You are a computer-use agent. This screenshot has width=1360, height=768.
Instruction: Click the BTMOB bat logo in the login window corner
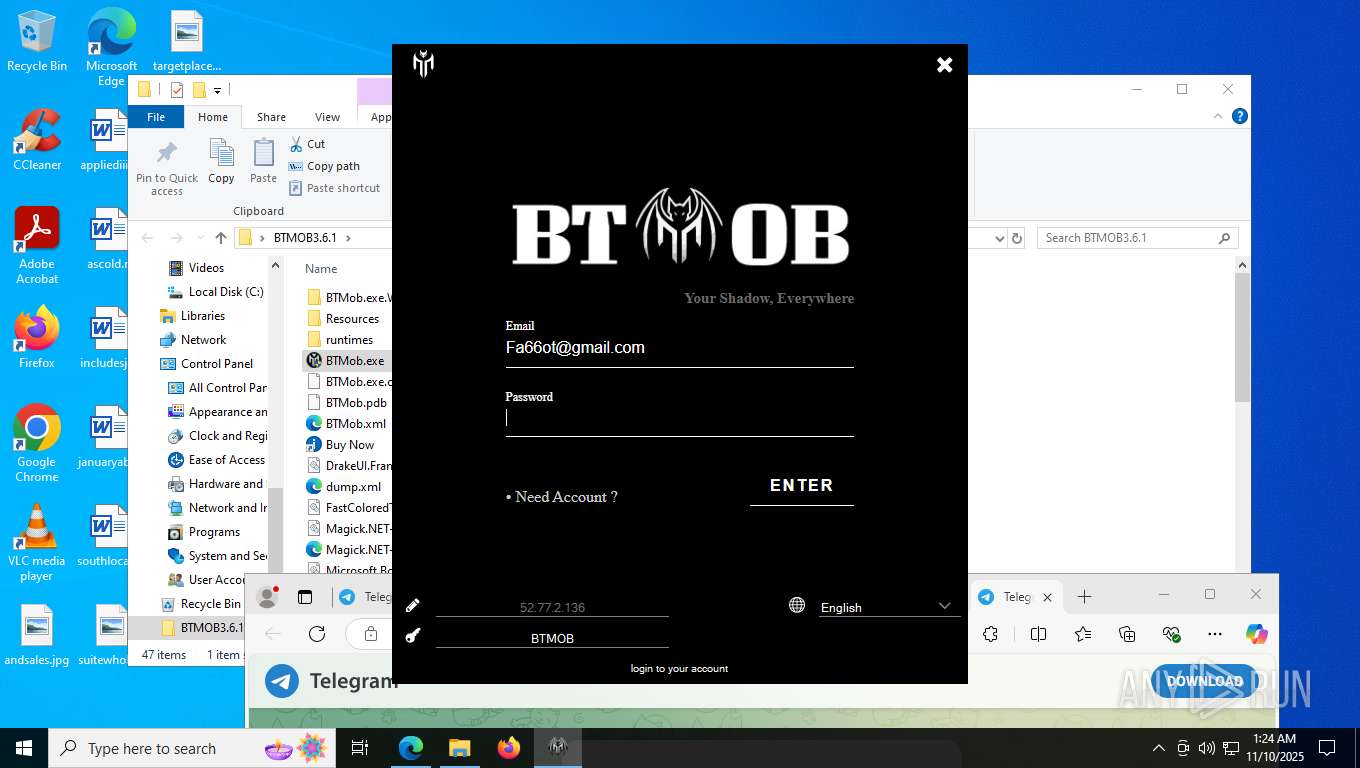click(x=423, y=65)
